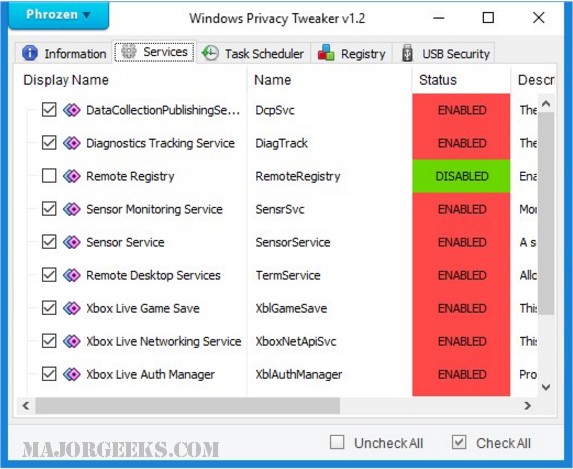Click the horizontal scrollbar right arrow
Image resolution: width=573 pixels, height=469 pixels.
[527, 405]
